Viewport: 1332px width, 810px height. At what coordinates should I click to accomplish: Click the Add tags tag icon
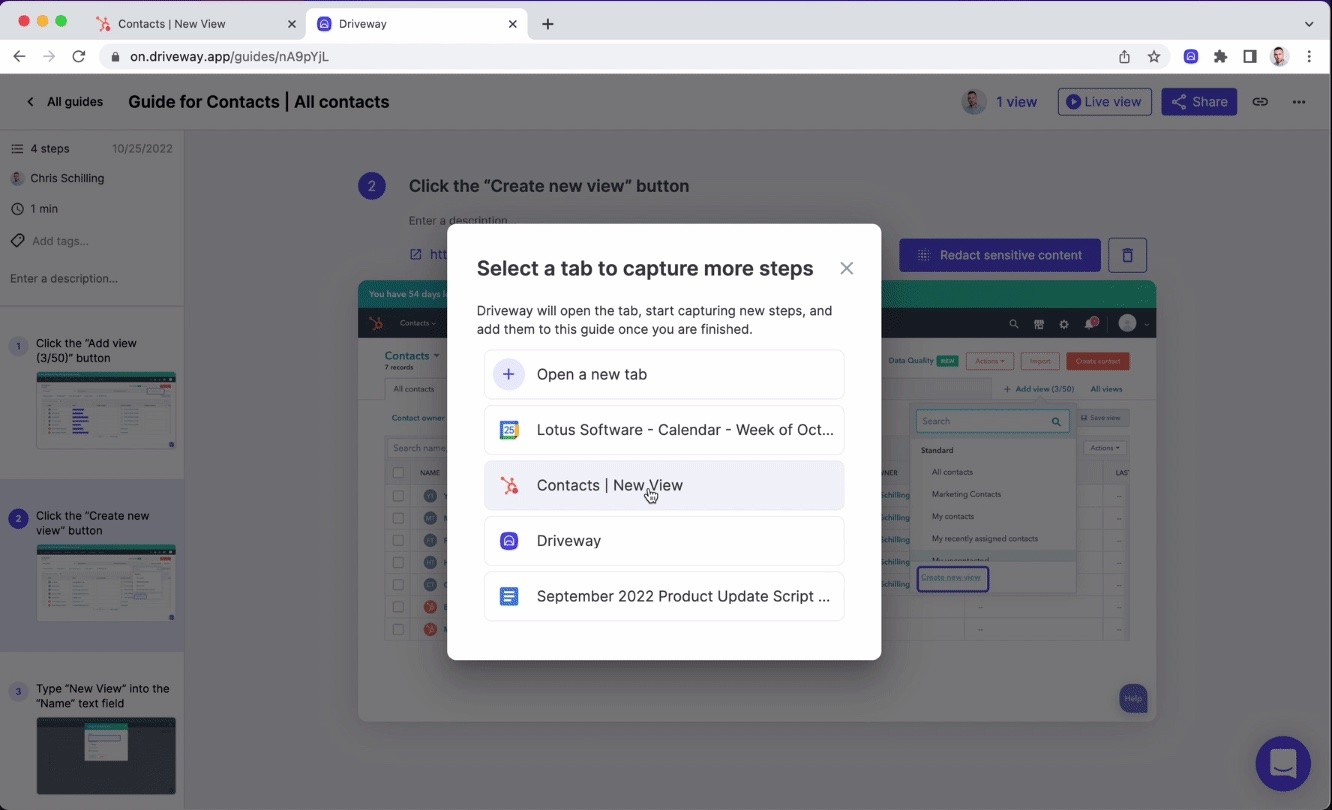pos(17,241)
